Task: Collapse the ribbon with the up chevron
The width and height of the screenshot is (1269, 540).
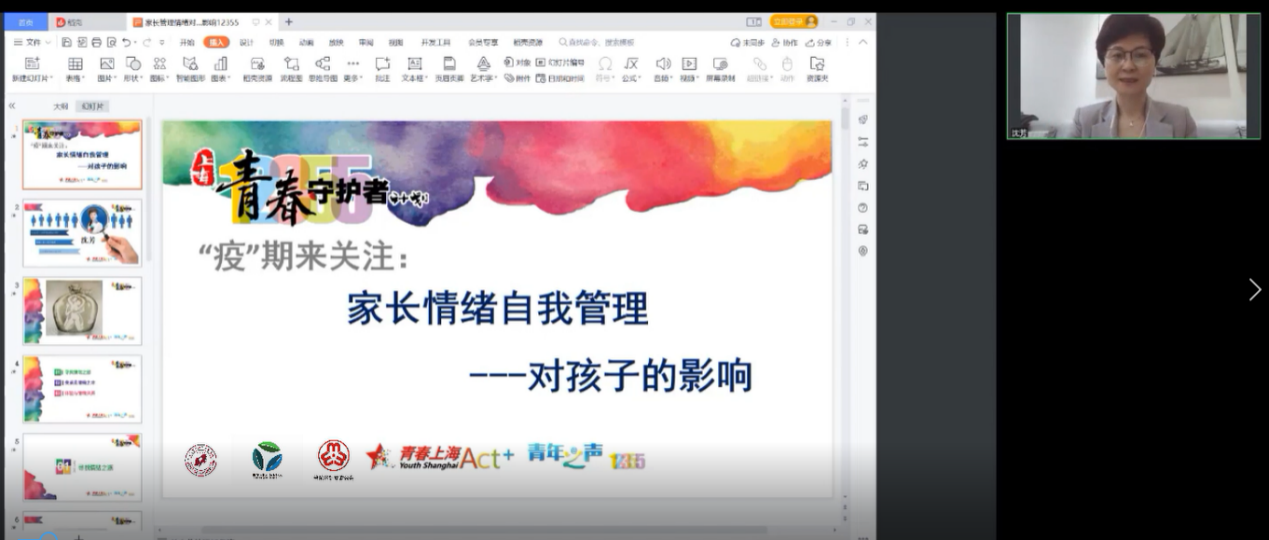Action: (x=863, y=42)
